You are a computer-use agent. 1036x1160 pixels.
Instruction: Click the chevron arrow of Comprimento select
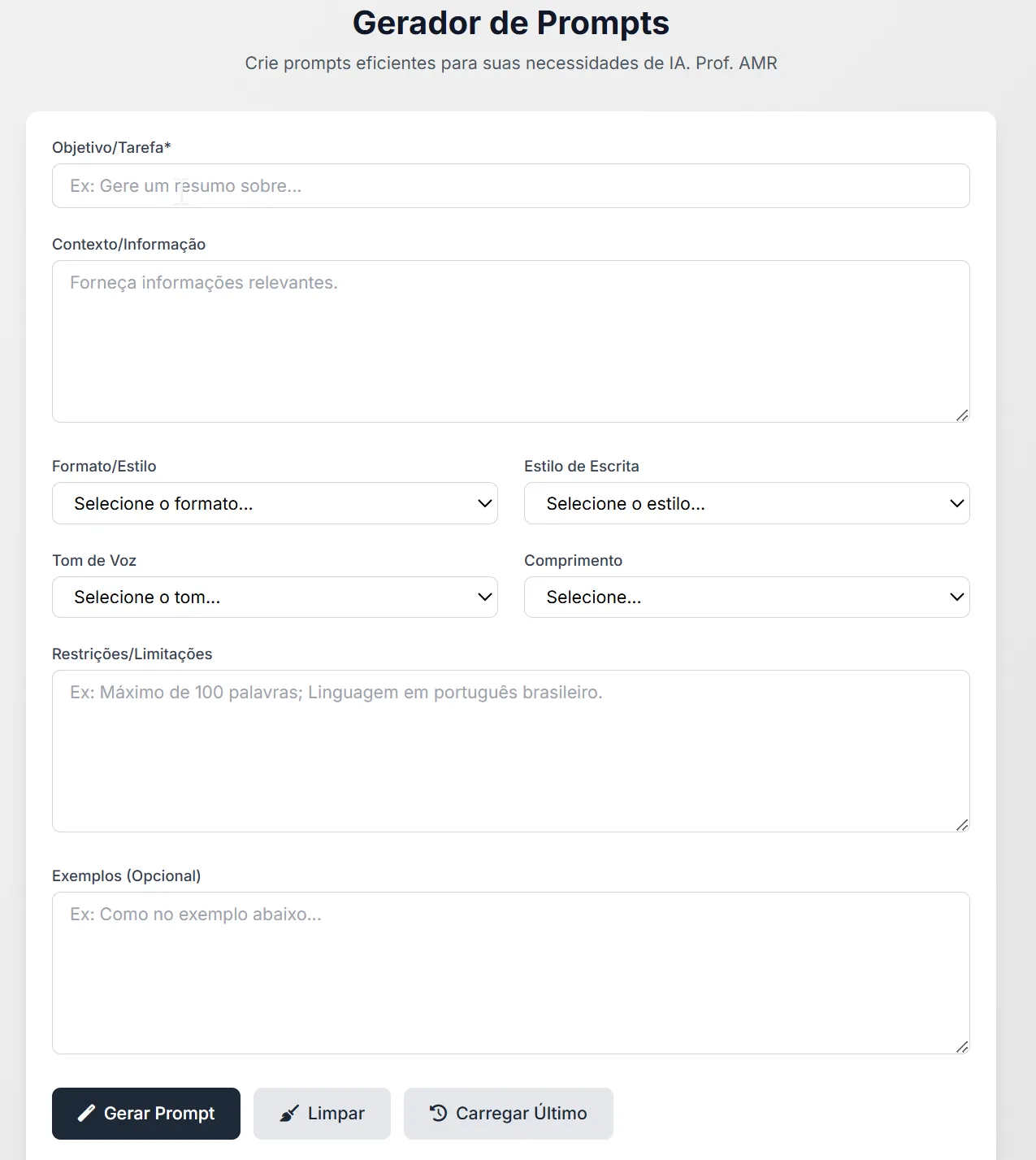[957, 597]
